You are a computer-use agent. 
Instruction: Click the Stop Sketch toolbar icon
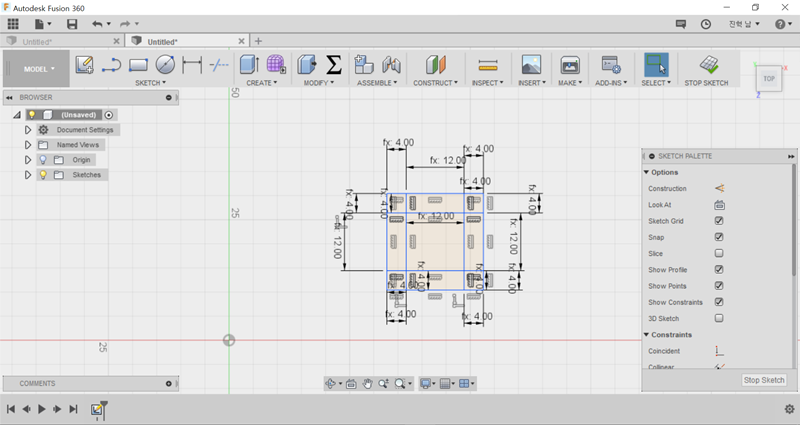707,65
